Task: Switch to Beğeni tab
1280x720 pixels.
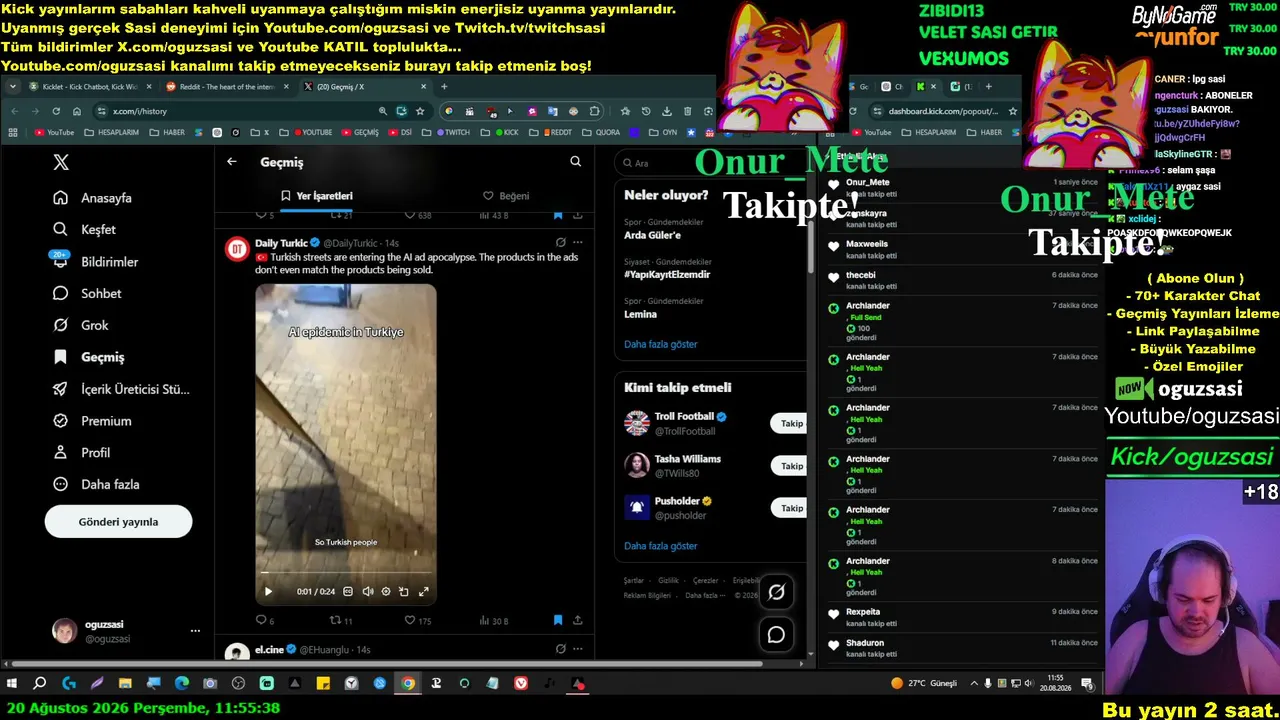Action: [x=506, y=196]
